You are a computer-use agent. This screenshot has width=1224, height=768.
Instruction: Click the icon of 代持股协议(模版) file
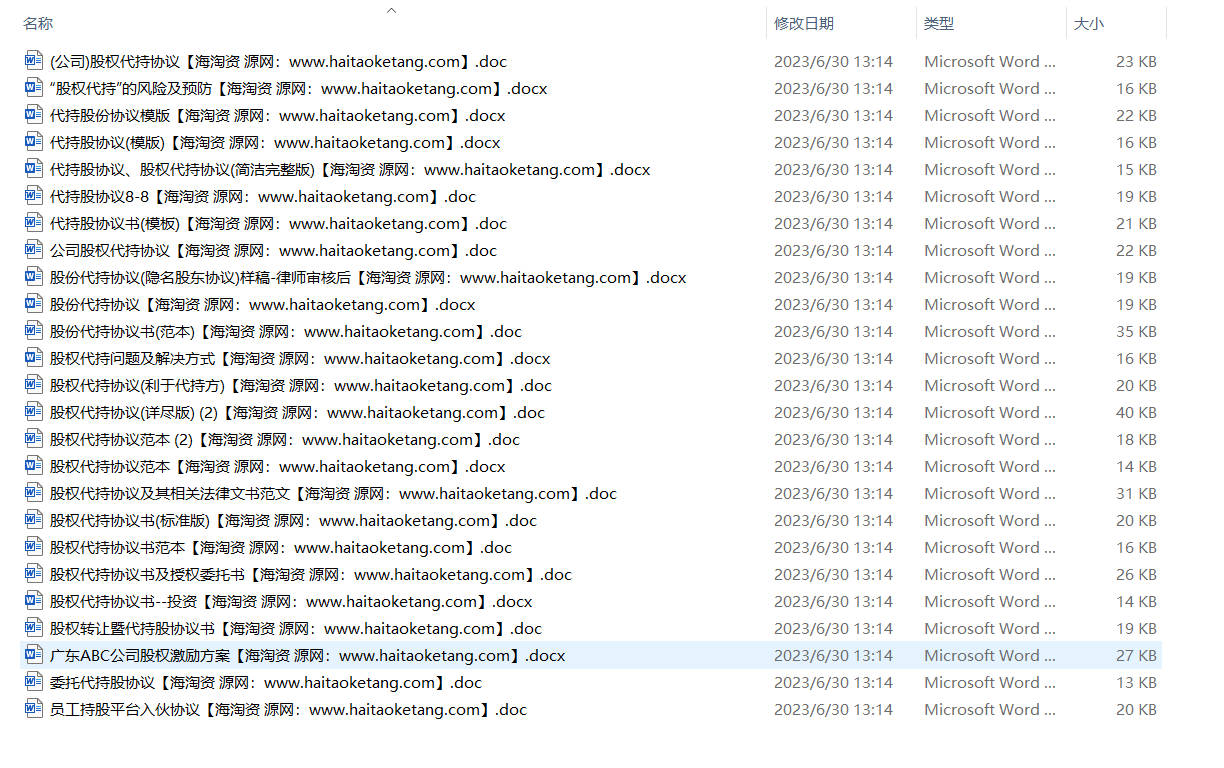point(33,142)
